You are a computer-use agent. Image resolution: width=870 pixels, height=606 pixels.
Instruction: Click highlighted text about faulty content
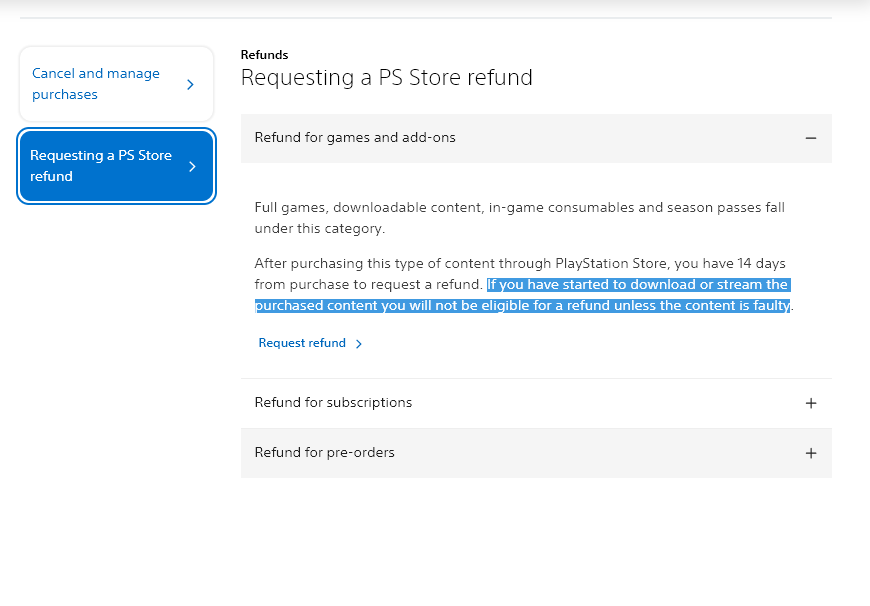tap(523, 295)
